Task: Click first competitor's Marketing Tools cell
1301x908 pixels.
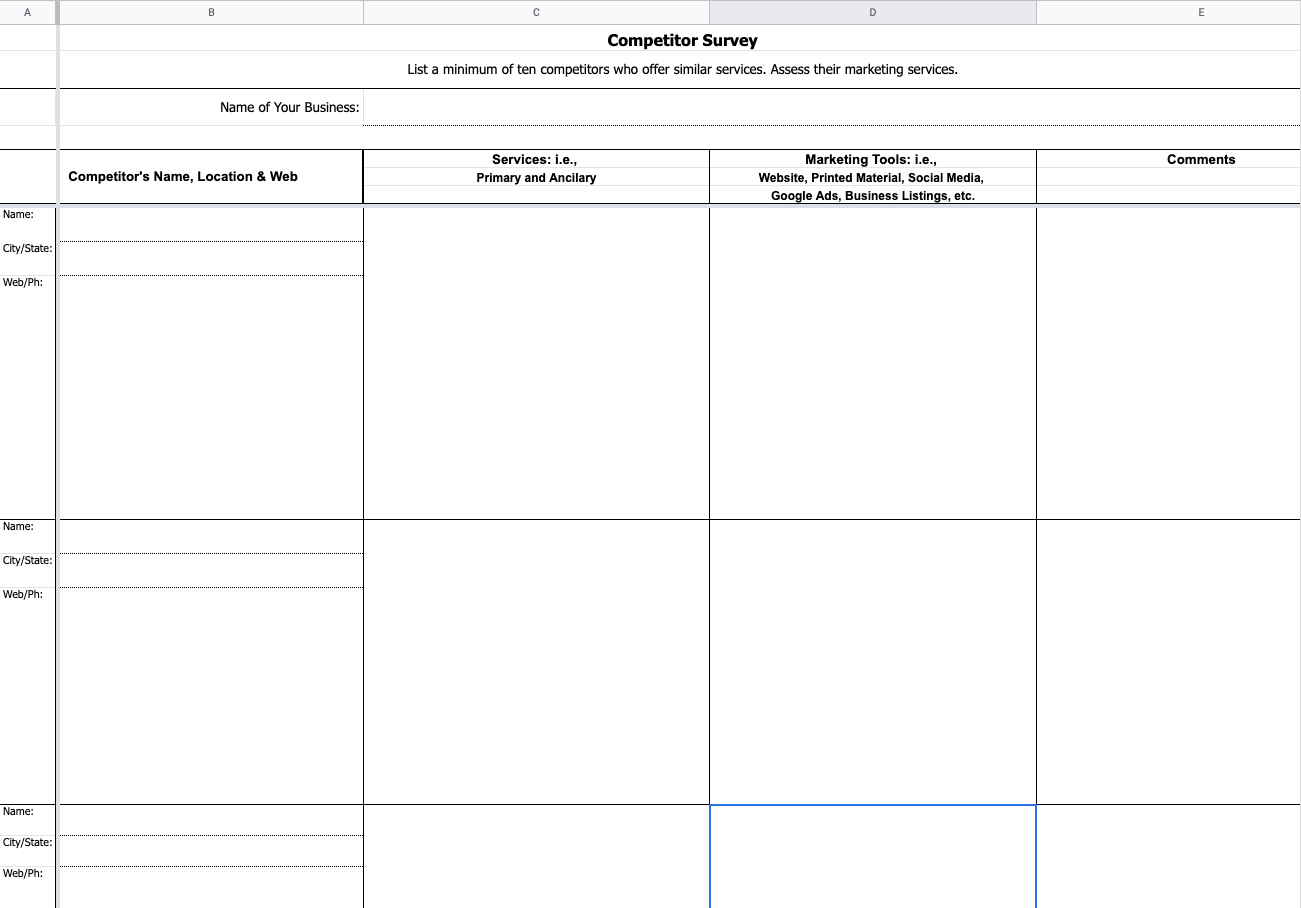Action: point(873,363)
